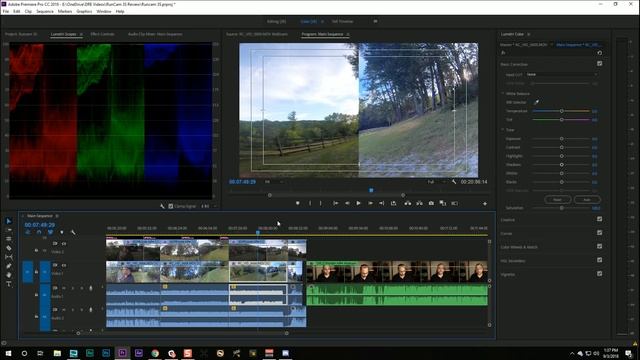The width and height of the screenshot is (640, 360).
Task: Open the File menu
Action: coord(6,11)
